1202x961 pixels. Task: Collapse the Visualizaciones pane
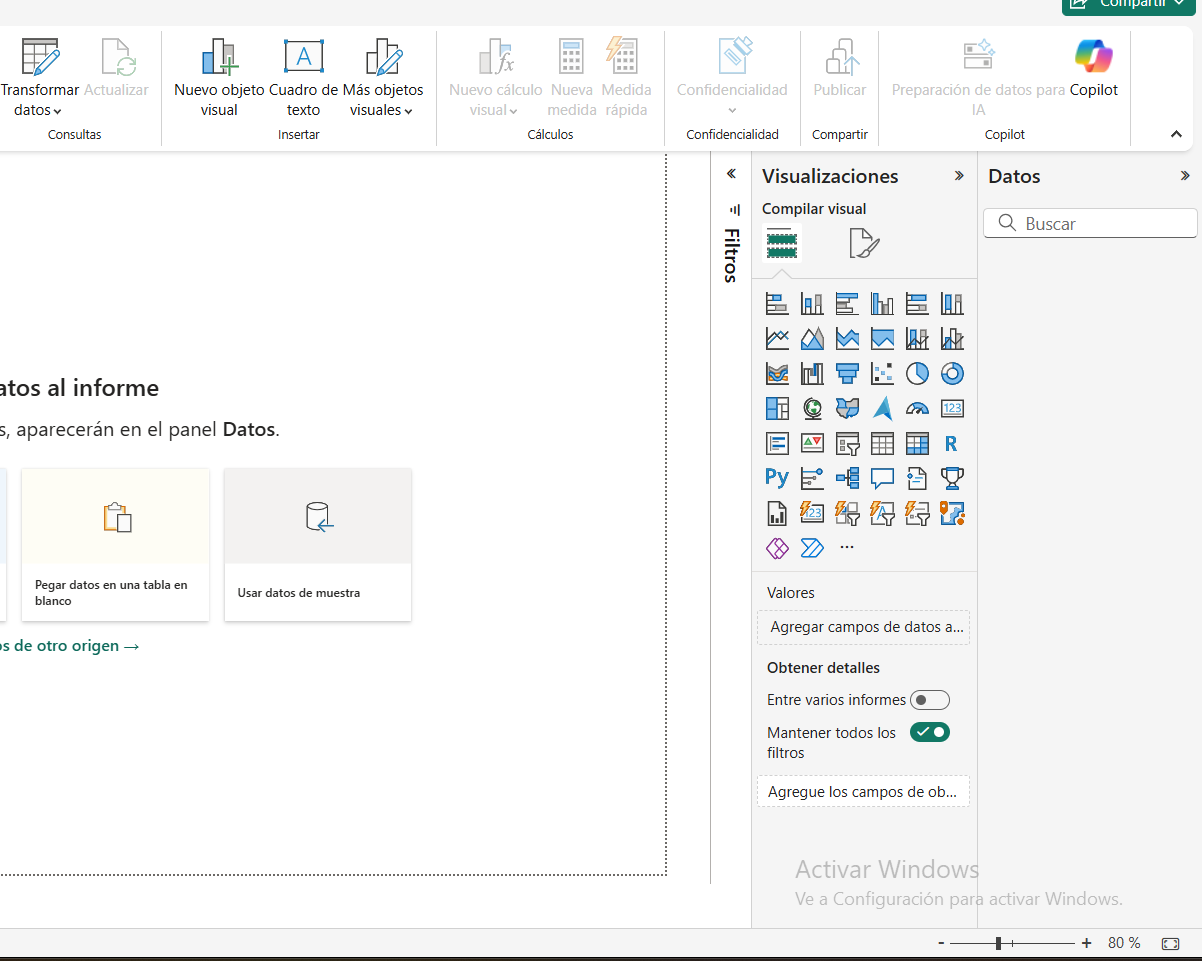(x=959, y=176)
